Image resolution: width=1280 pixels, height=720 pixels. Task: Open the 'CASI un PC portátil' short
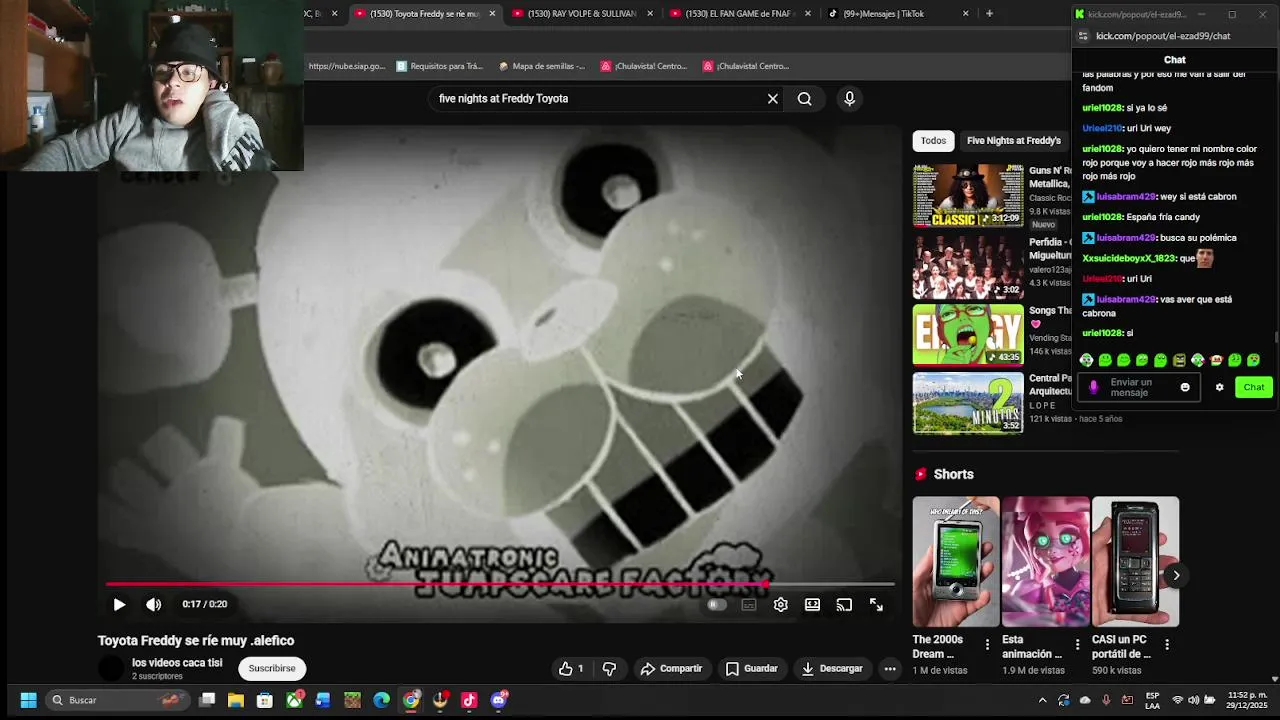tap(1135, 561)
